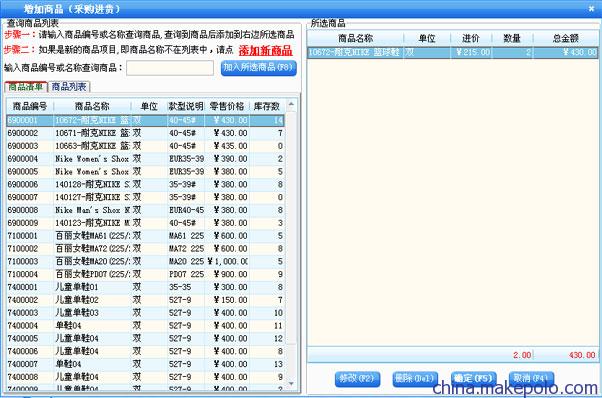
Task: Select product 7400001 儿童单鞋01
Action: click(x=146, y=287)
